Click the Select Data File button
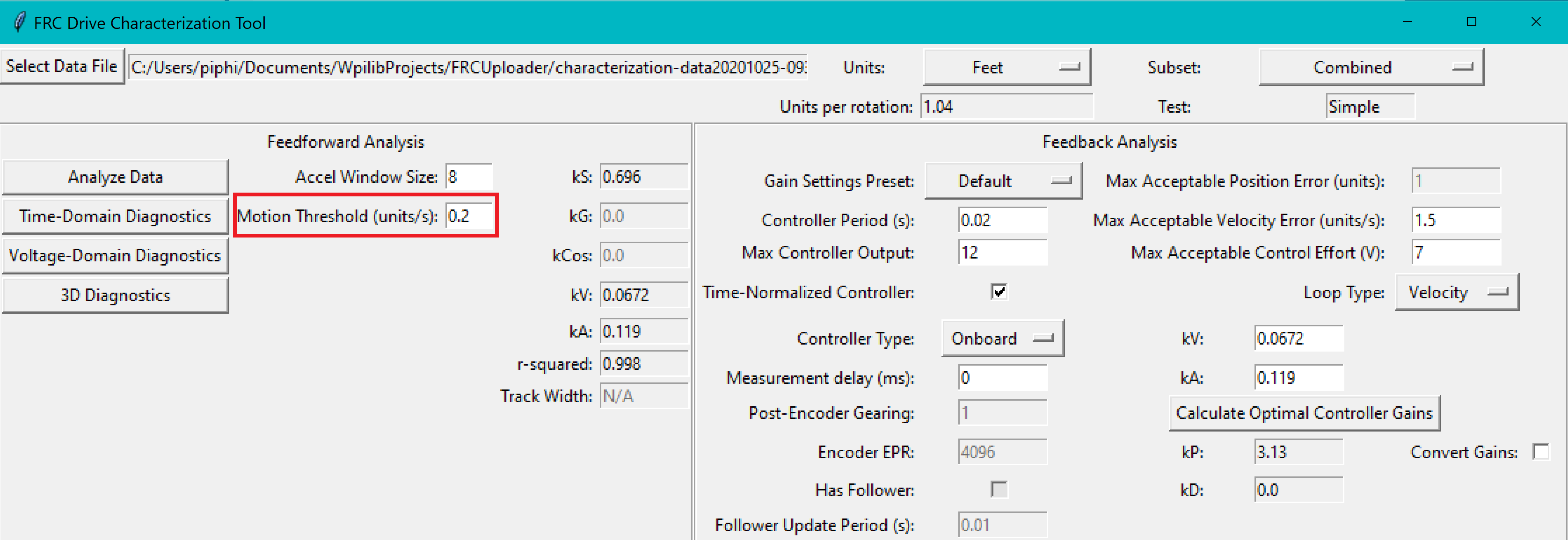This screenshot has height=540, width=1568. 62,66
